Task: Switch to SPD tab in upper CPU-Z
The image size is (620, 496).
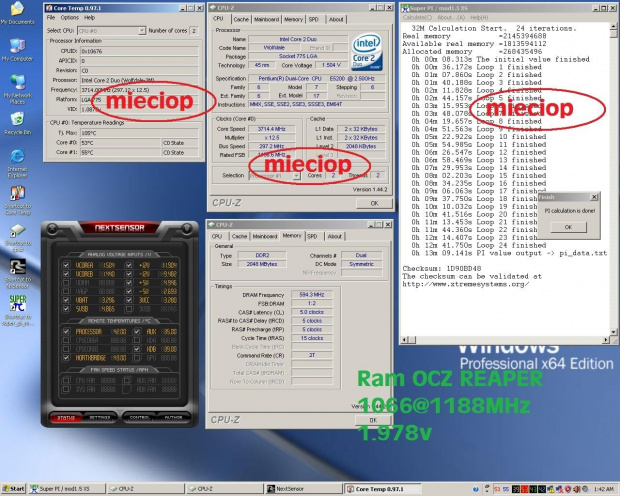Action: click(314, 19)
